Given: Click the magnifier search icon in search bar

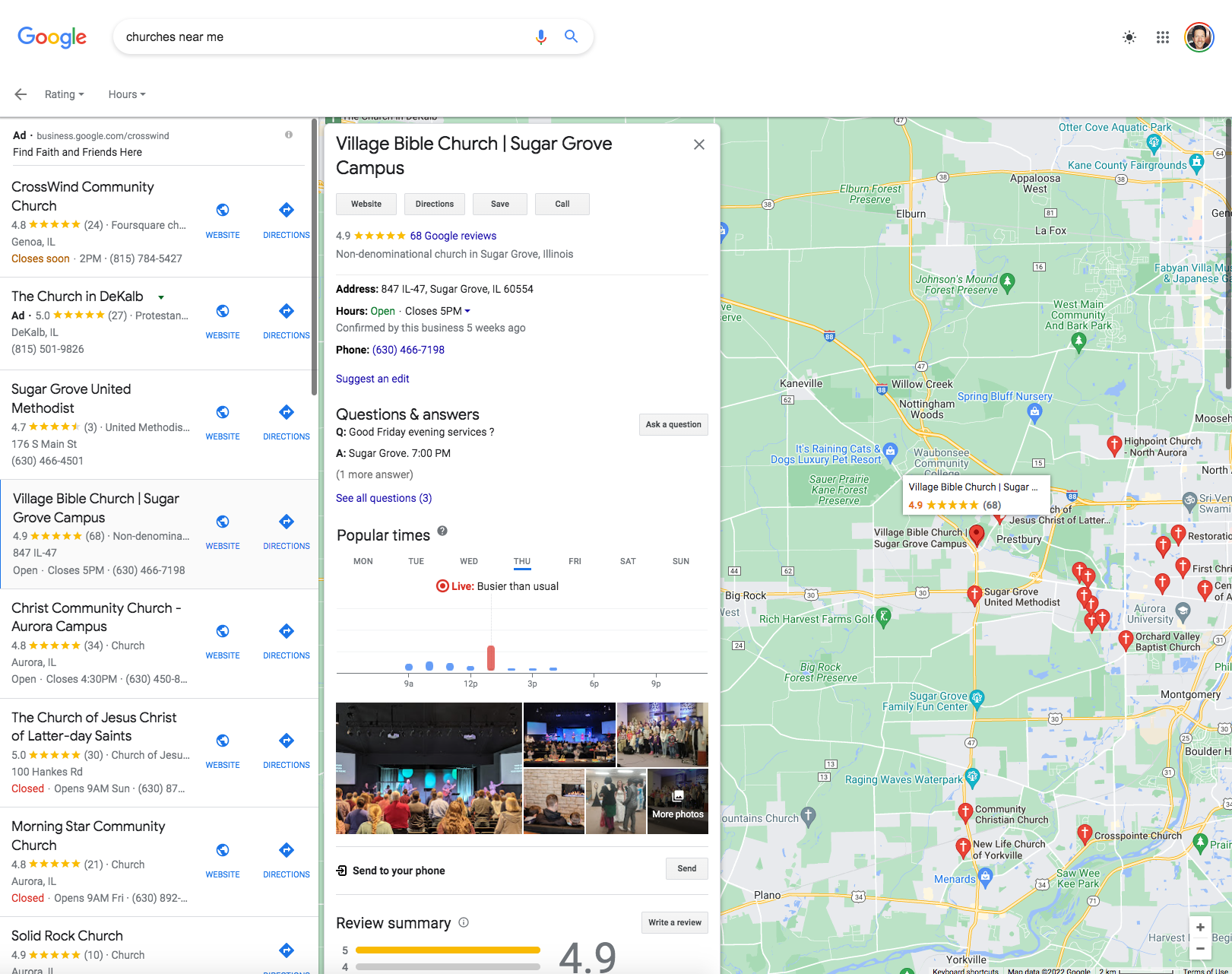Looking at the screenshot, I should 571,36.
